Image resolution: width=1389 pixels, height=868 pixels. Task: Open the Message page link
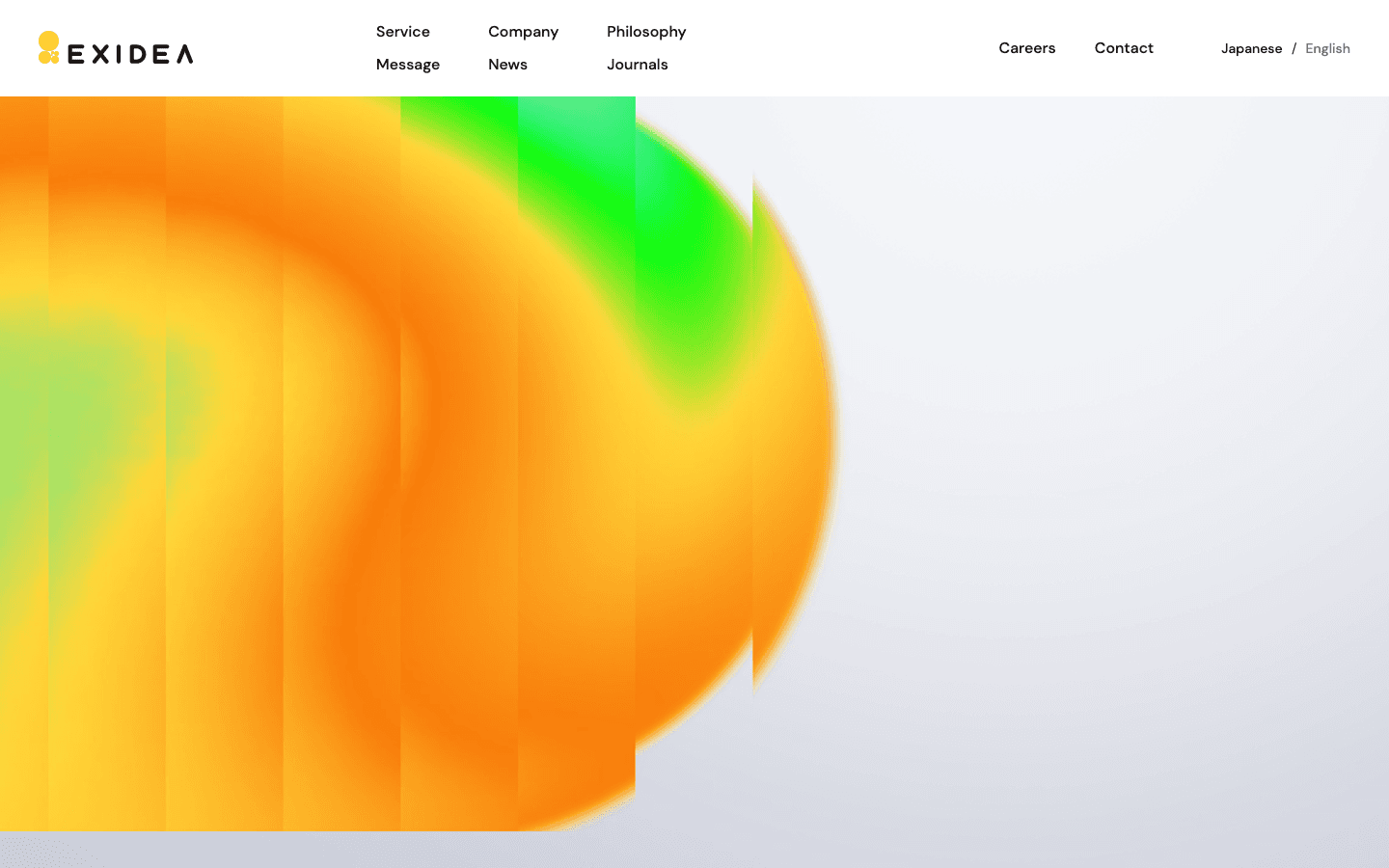click(x=408, y=65)
